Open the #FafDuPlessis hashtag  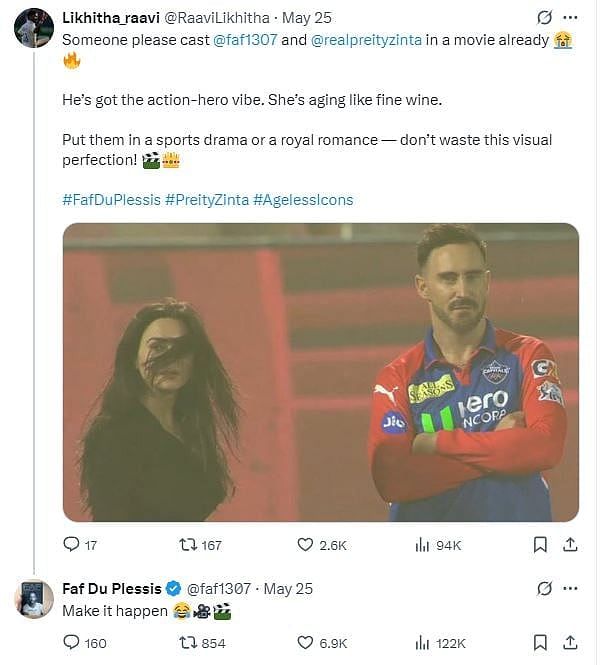(111, 199)
